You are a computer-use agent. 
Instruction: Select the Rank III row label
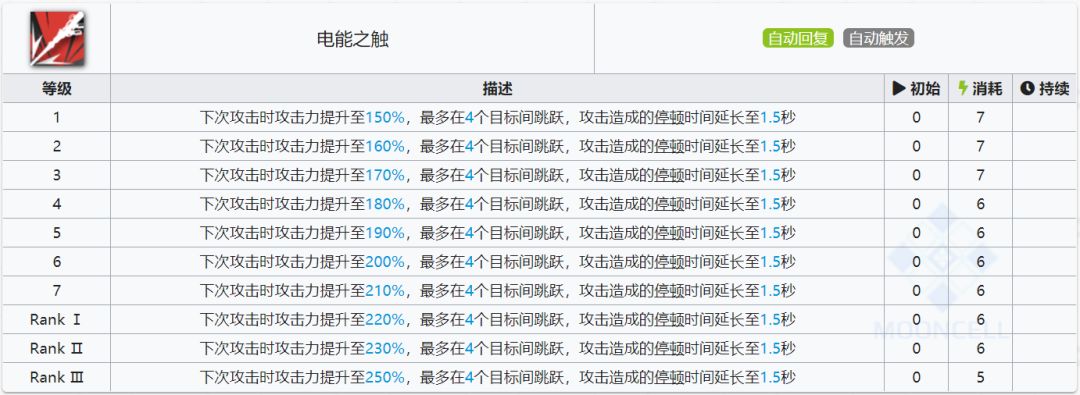56,377
